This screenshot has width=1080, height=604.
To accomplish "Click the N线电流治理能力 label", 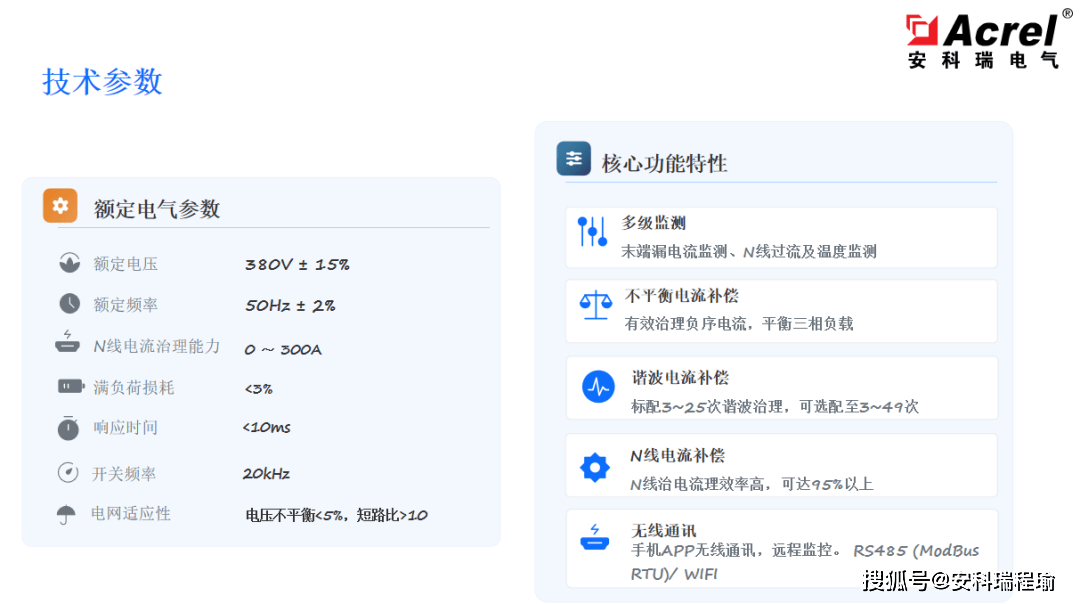I will coord(157,346).
